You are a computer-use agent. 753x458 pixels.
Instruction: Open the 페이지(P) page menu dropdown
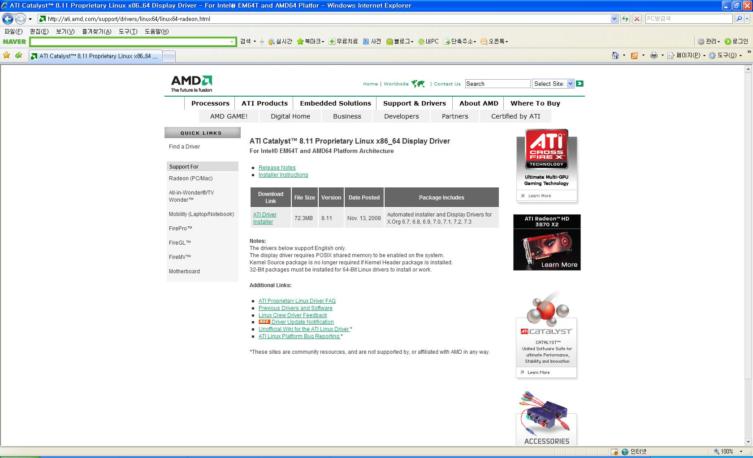tap(687, 56)
